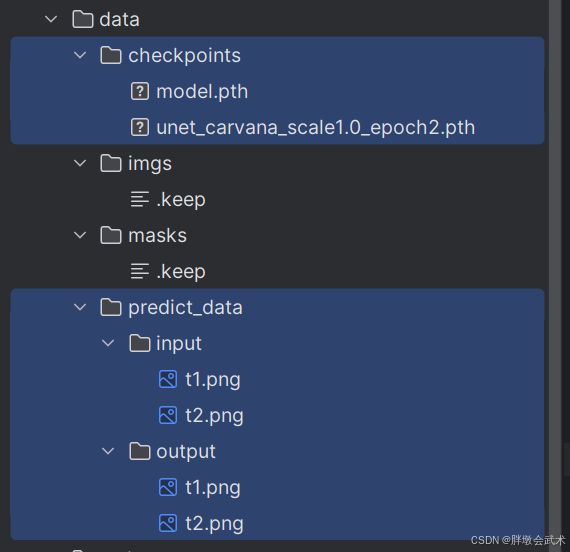Click the image icon of t2.png in input

tap(168, 415)
